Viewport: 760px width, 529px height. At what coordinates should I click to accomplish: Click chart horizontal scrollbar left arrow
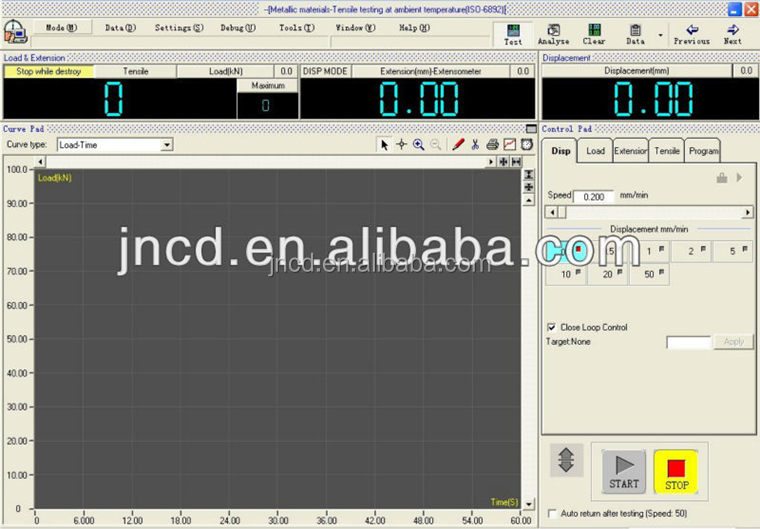click(x=41, y=162)
